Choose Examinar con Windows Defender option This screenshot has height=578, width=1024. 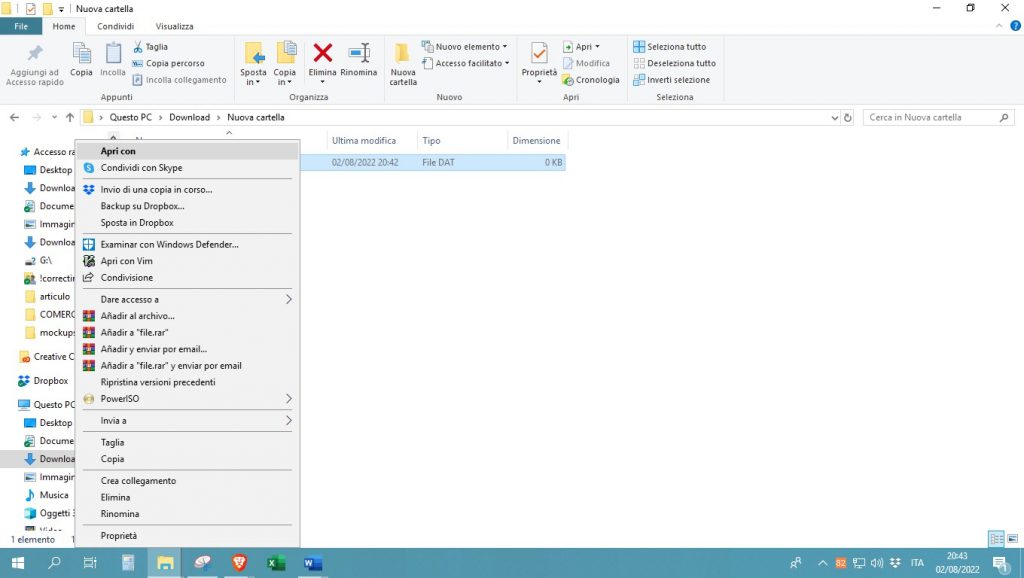[x=169, y=244]
